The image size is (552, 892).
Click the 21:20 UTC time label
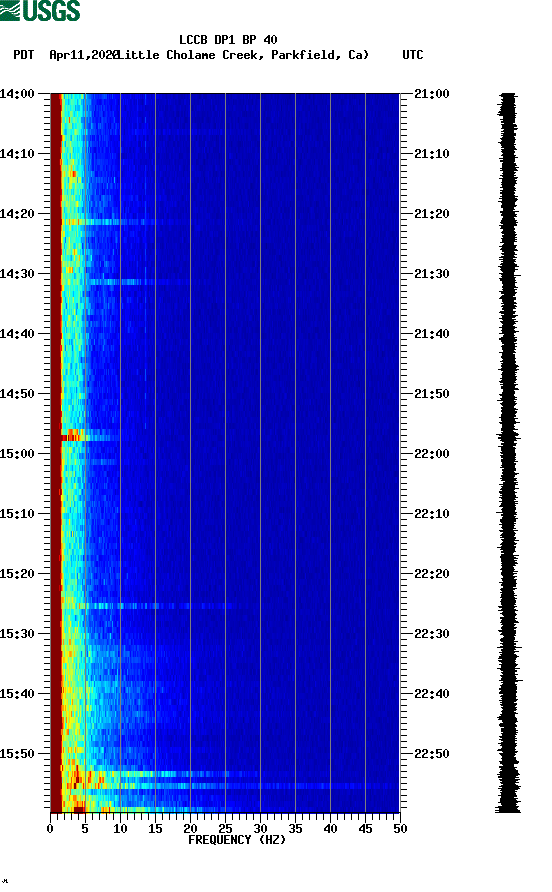point(432,214)
